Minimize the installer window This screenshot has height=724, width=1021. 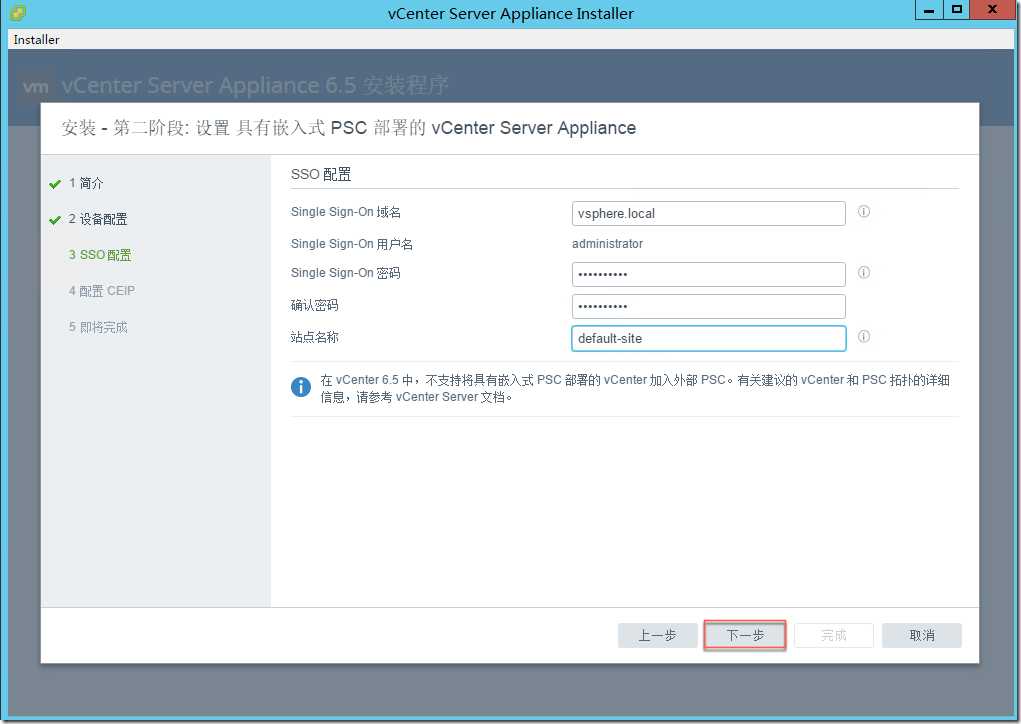click(x=929, y=10)
